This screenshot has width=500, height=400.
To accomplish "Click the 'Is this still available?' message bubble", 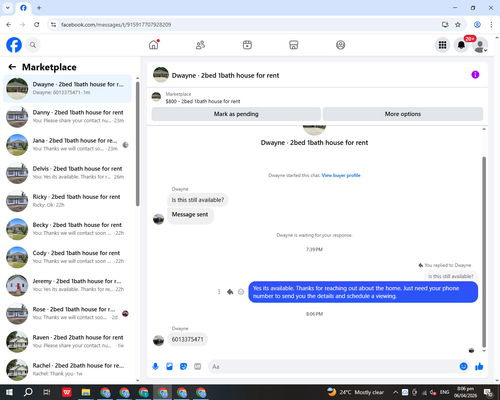I will 198,200.
